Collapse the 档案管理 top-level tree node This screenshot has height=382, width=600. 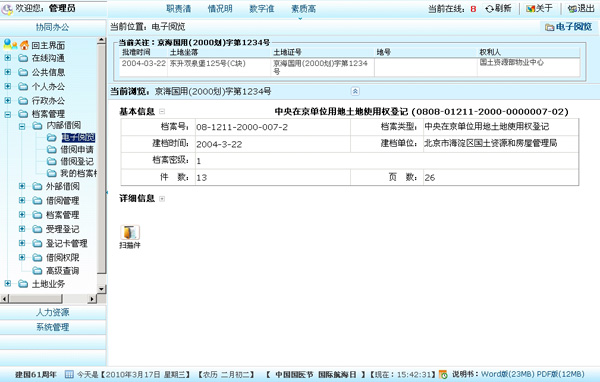point(8,114)
